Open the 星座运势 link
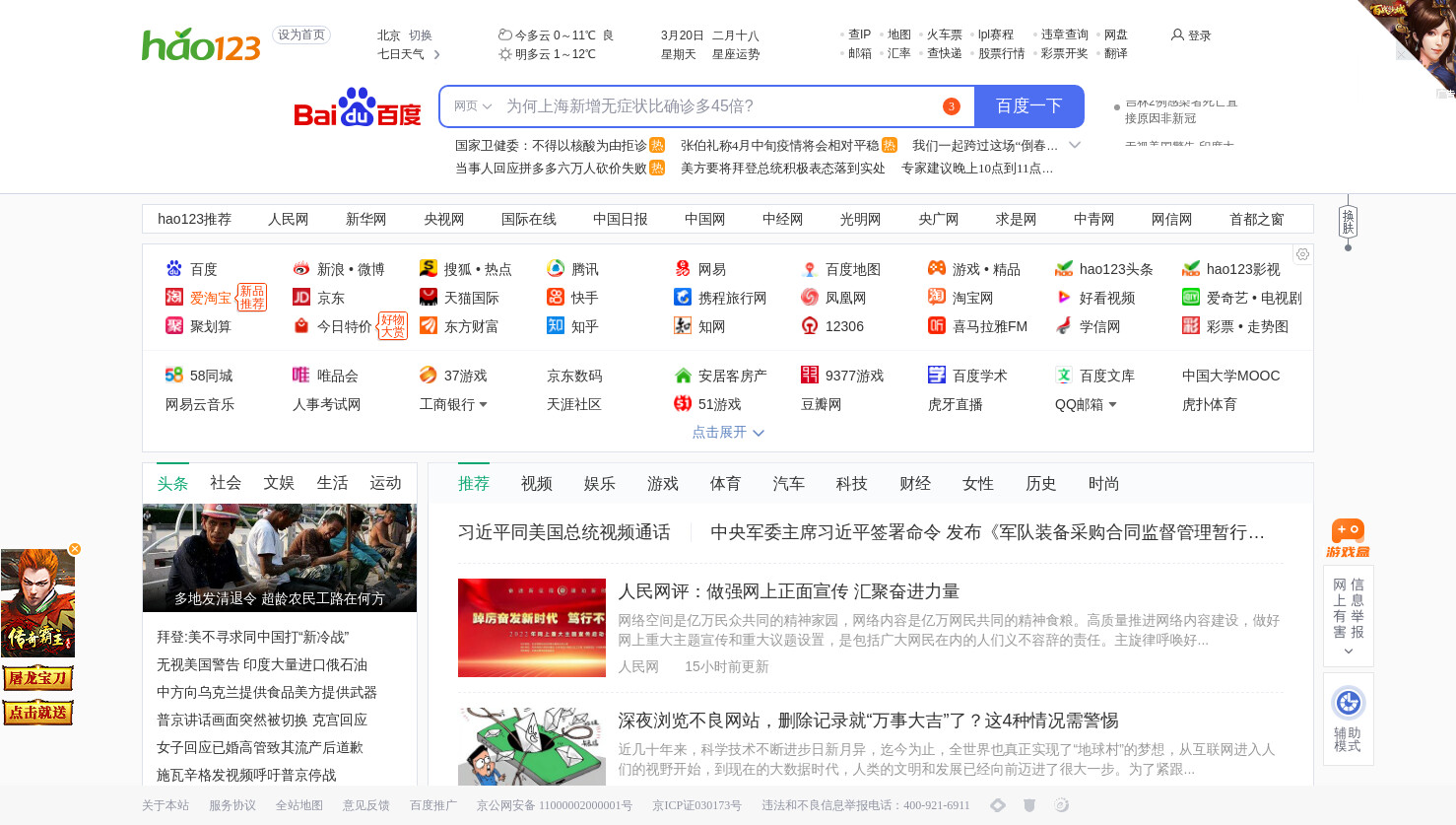The image size is (1456, 825). 736,54
